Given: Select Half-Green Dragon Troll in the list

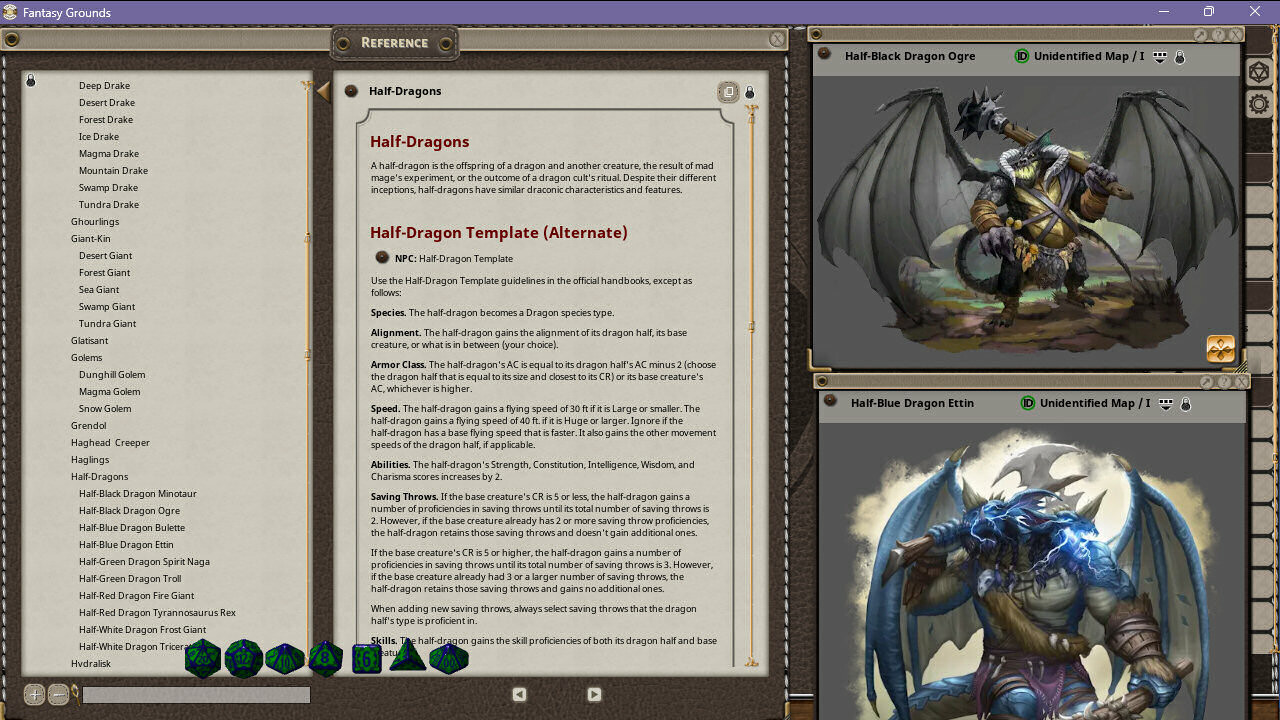Looking at the screenshot, I should [130, 579].
